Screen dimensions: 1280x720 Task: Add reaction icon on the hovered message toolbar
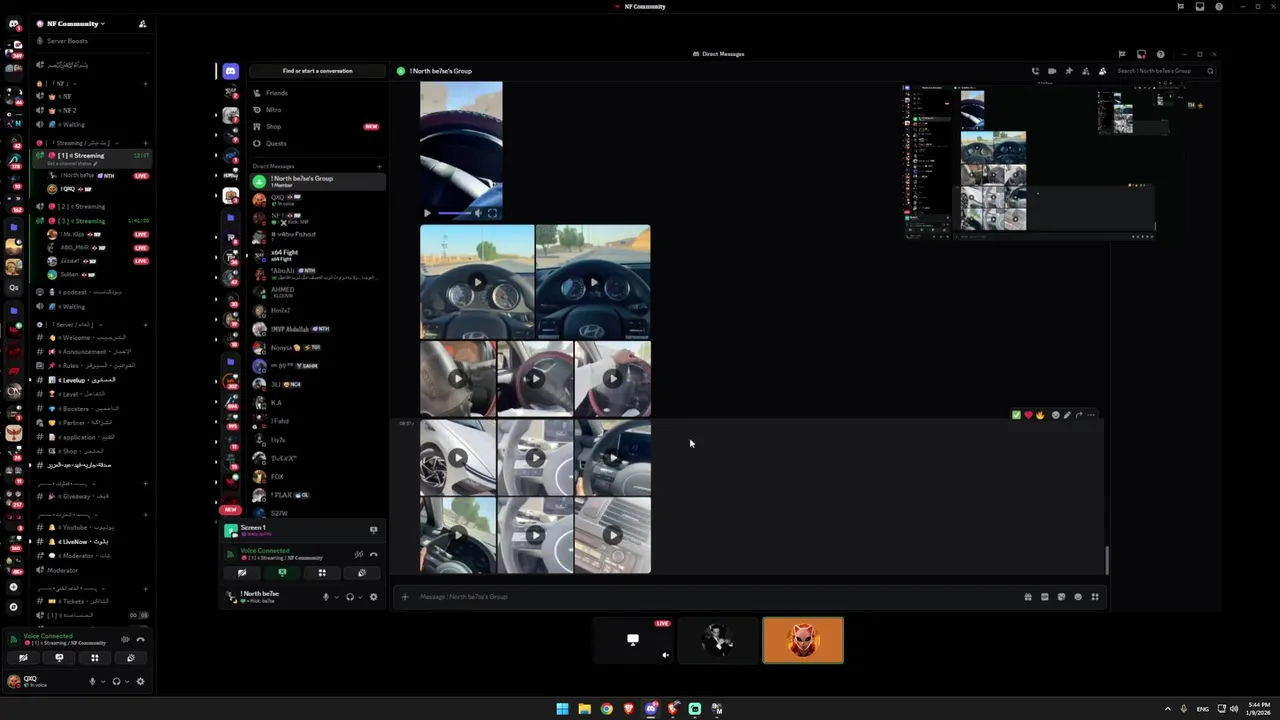1055,415
